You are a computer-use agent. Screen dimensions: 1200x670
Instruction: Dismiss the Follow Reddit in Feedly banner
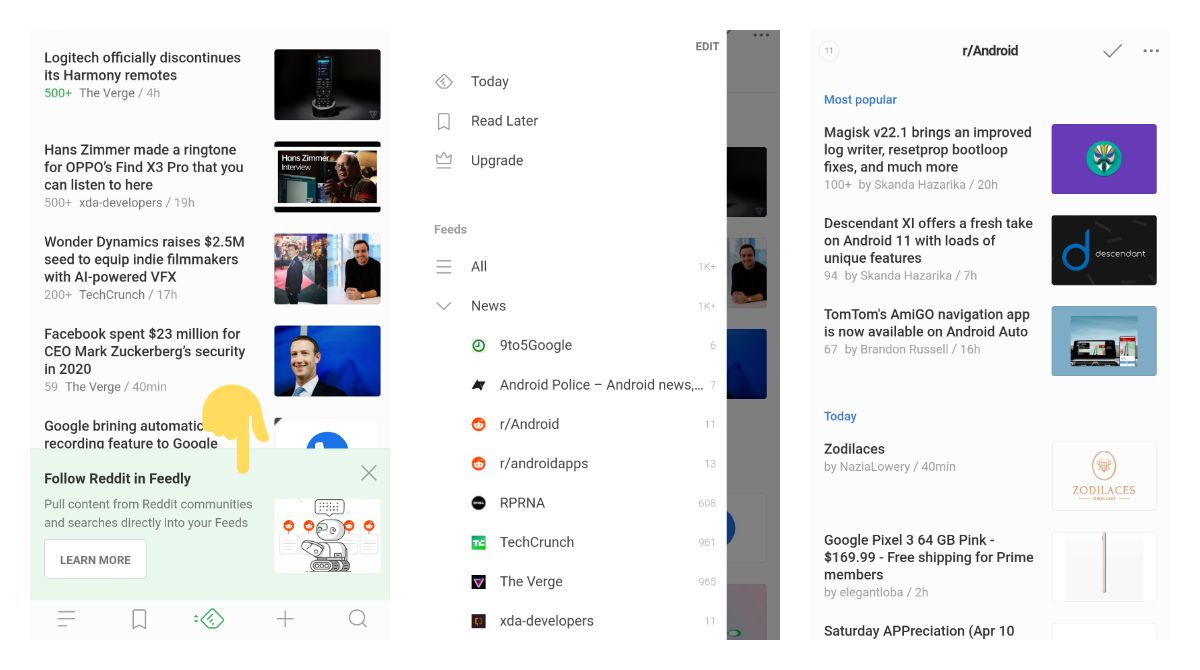click(x=369, y=472)
